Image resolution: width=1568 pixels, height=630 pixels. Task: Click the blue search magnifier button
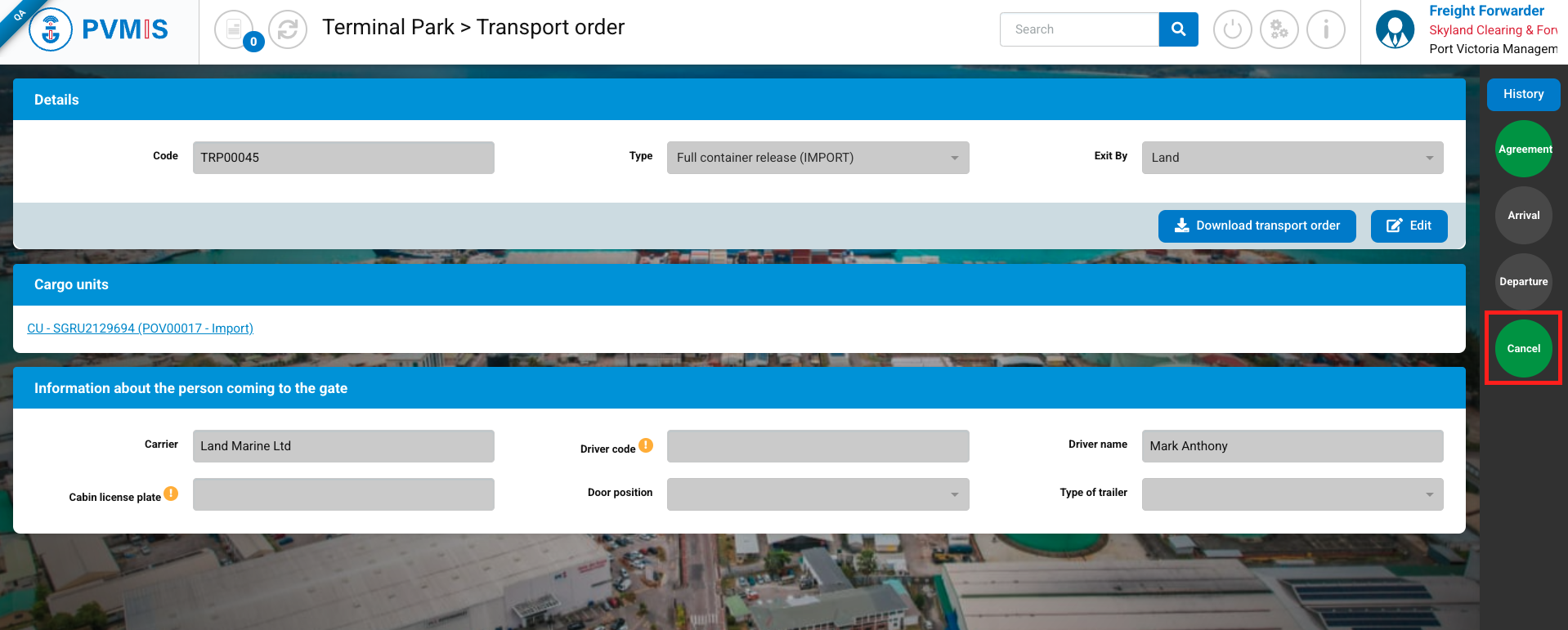click(1178, 29)
